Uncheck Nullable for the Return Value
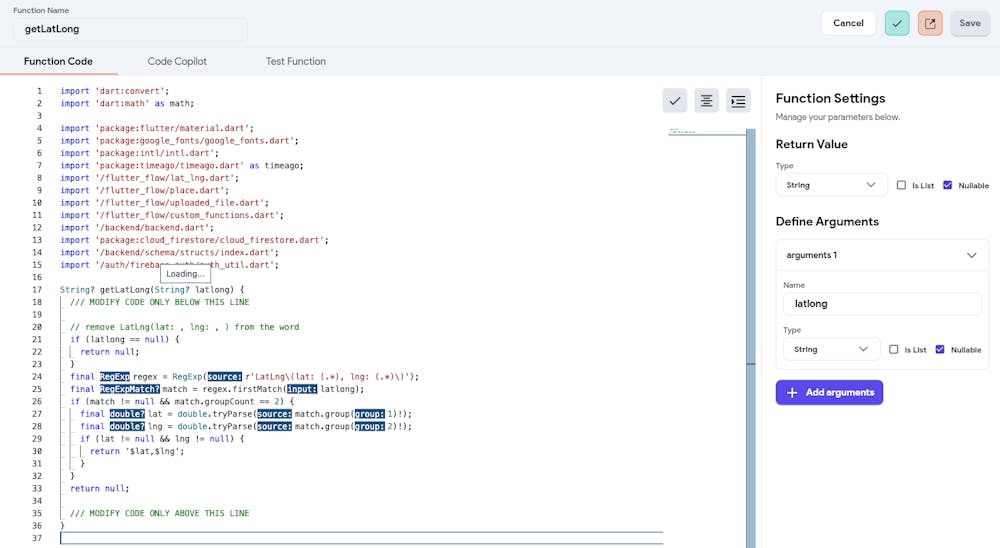Viewport: 1000px width, 548px height. tap(948, 185)
